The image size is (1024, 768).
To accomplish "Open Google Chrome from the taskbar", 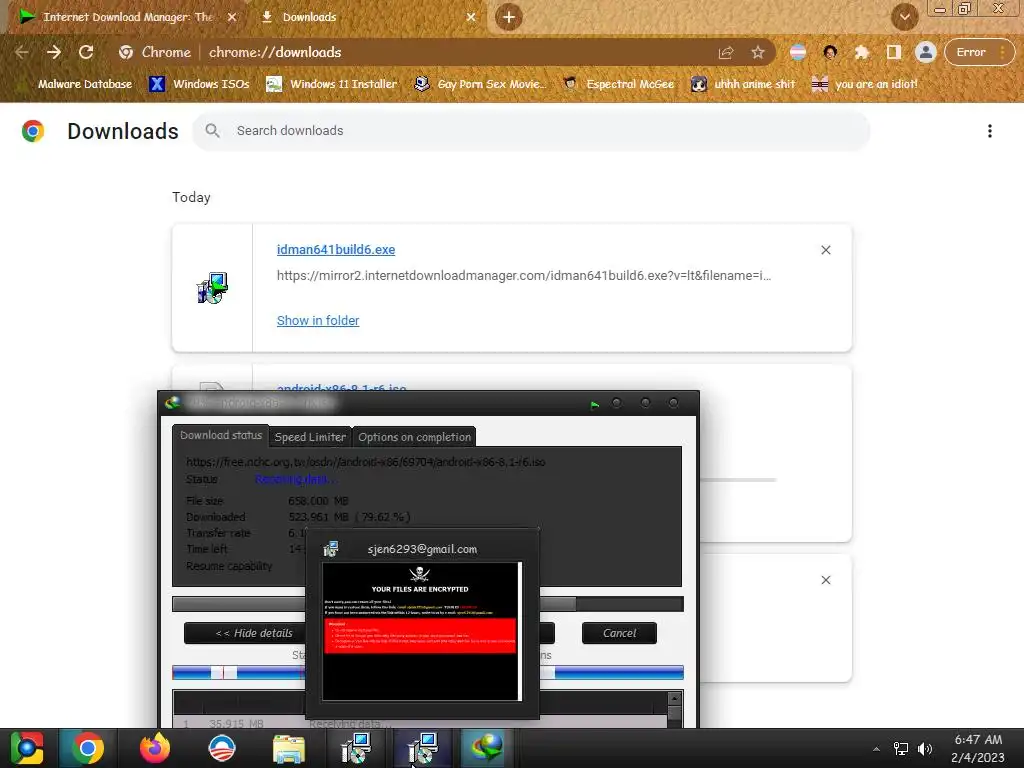I will pos(88,748).
